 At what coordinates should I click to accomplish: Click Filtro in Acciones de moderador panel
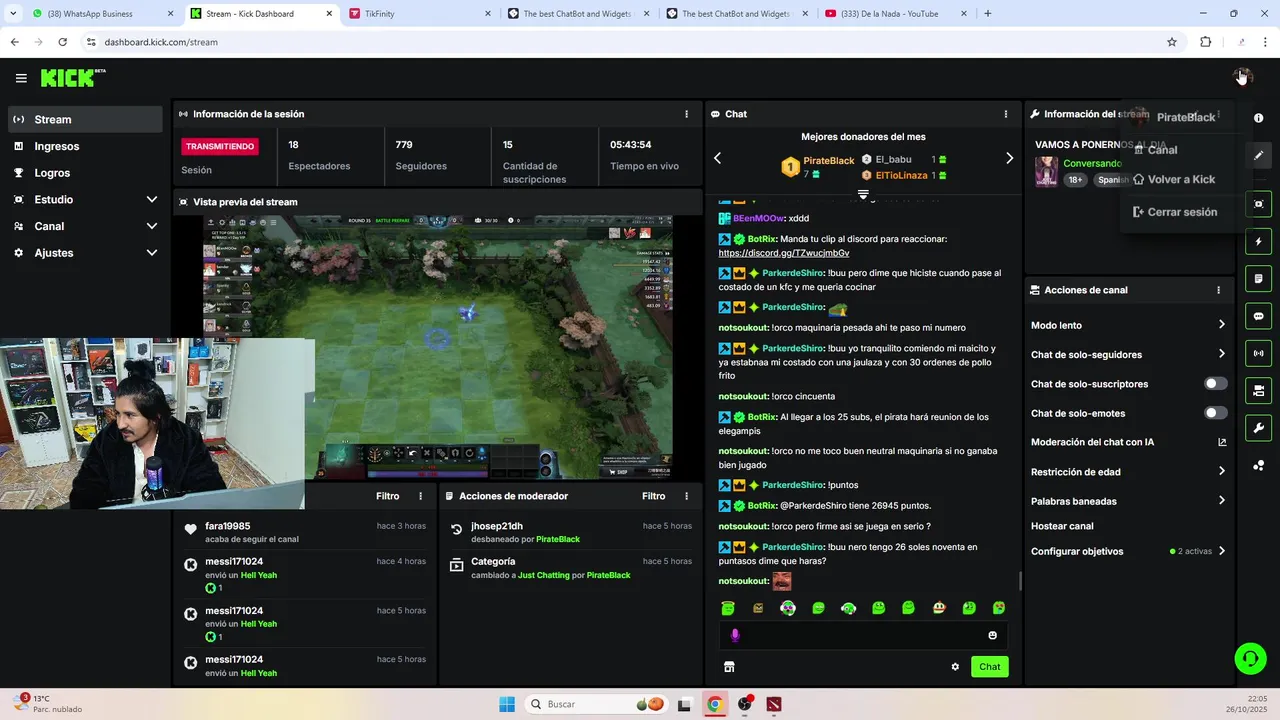pyautogui.click(x=653, y=496)
